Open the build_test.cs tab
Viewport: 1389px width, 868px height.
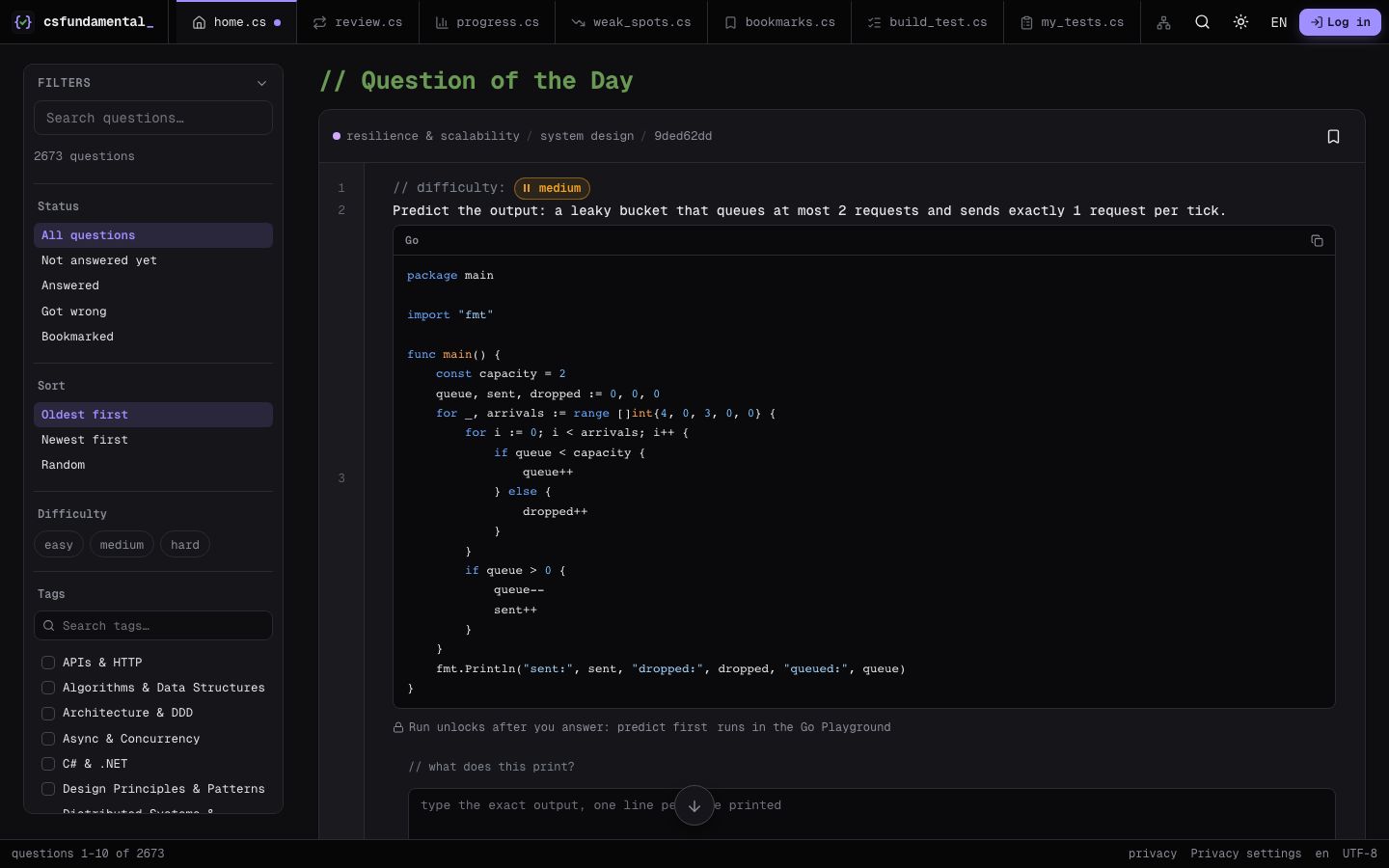(927, 22)
